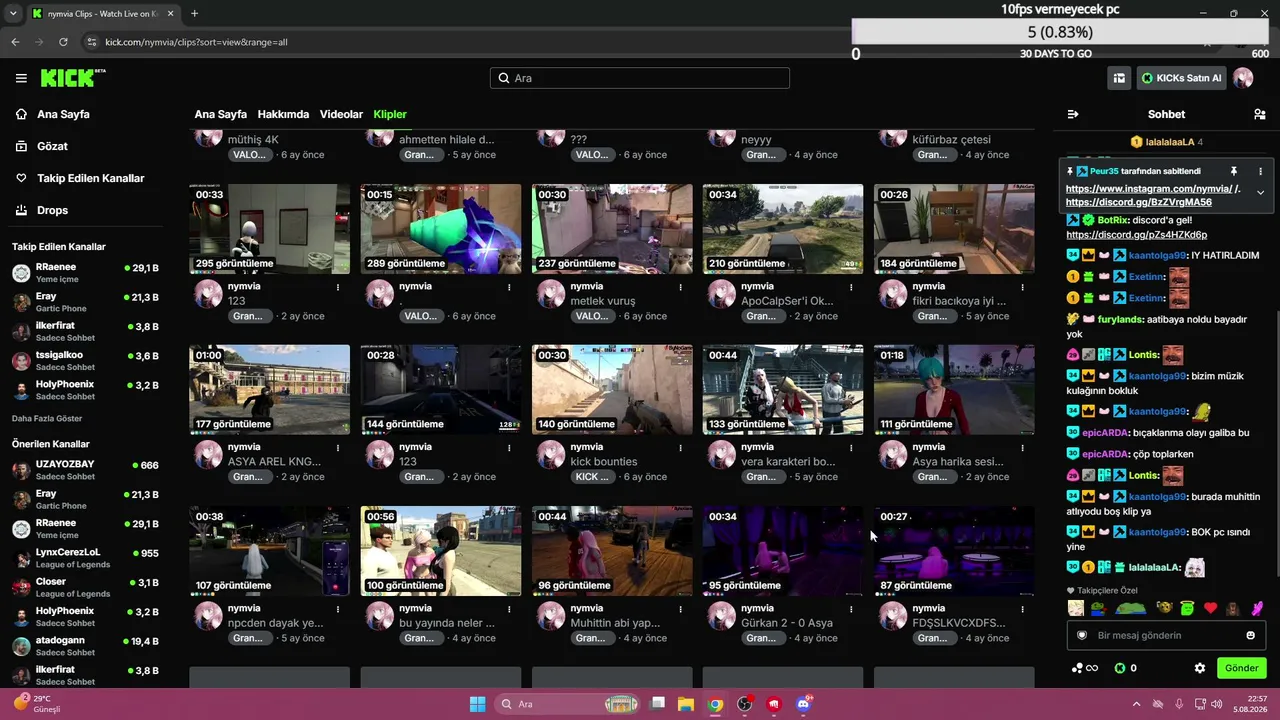Screen dimensions: 1280x720
Task: Open clip titled 'Muhittin abi yap...'
Action: point(615,623)
